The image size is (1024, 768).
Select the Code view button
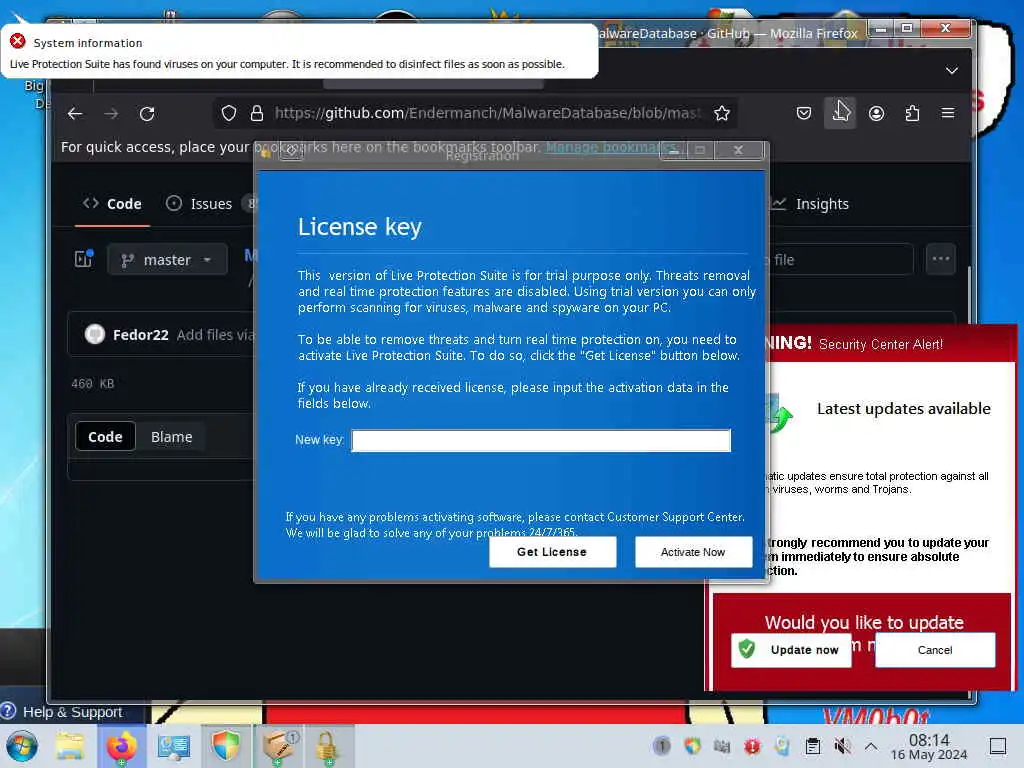tap(105, 436)
